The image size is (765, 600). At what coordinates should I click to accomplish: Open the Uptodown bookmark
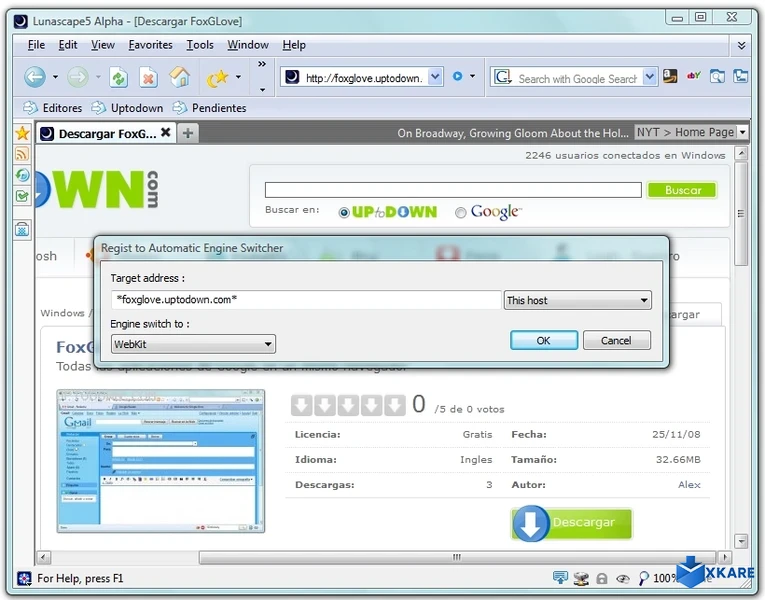point(128,108)
